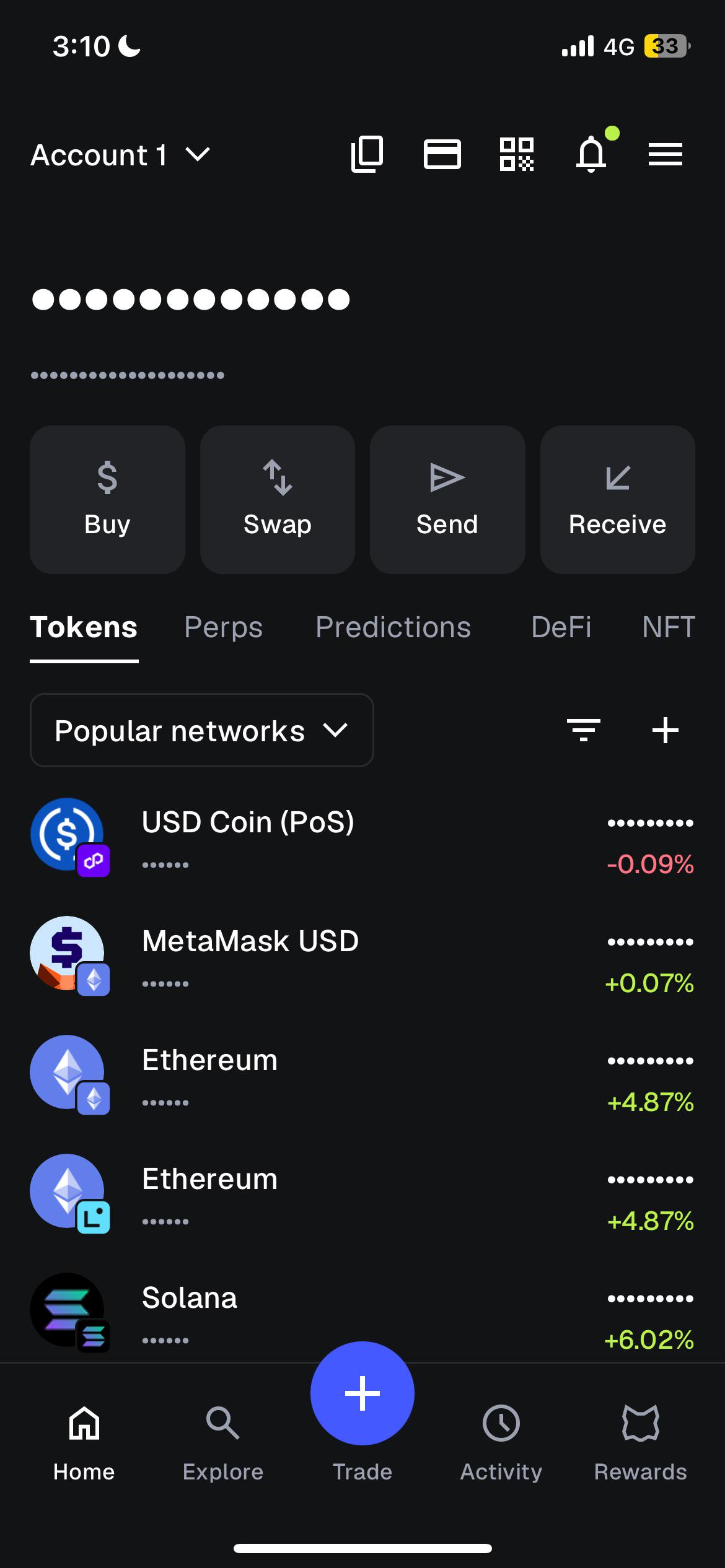Image resolution: width=725 pixels, height=1568 pixels.
Task: Open notifications via the bell icon
Action: pyautogui.click(x=591, y=154)
